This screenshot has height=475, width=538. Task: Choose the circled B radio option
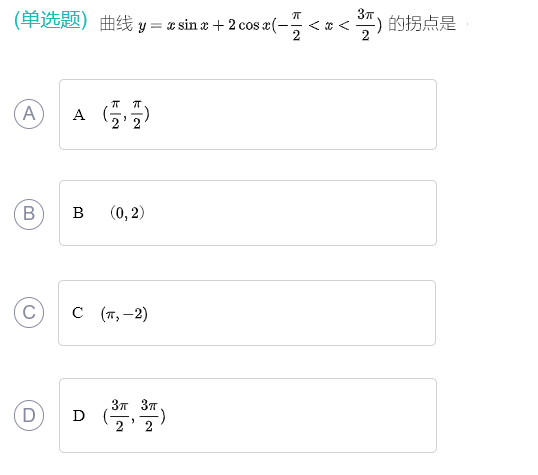(x=29, y=214)
